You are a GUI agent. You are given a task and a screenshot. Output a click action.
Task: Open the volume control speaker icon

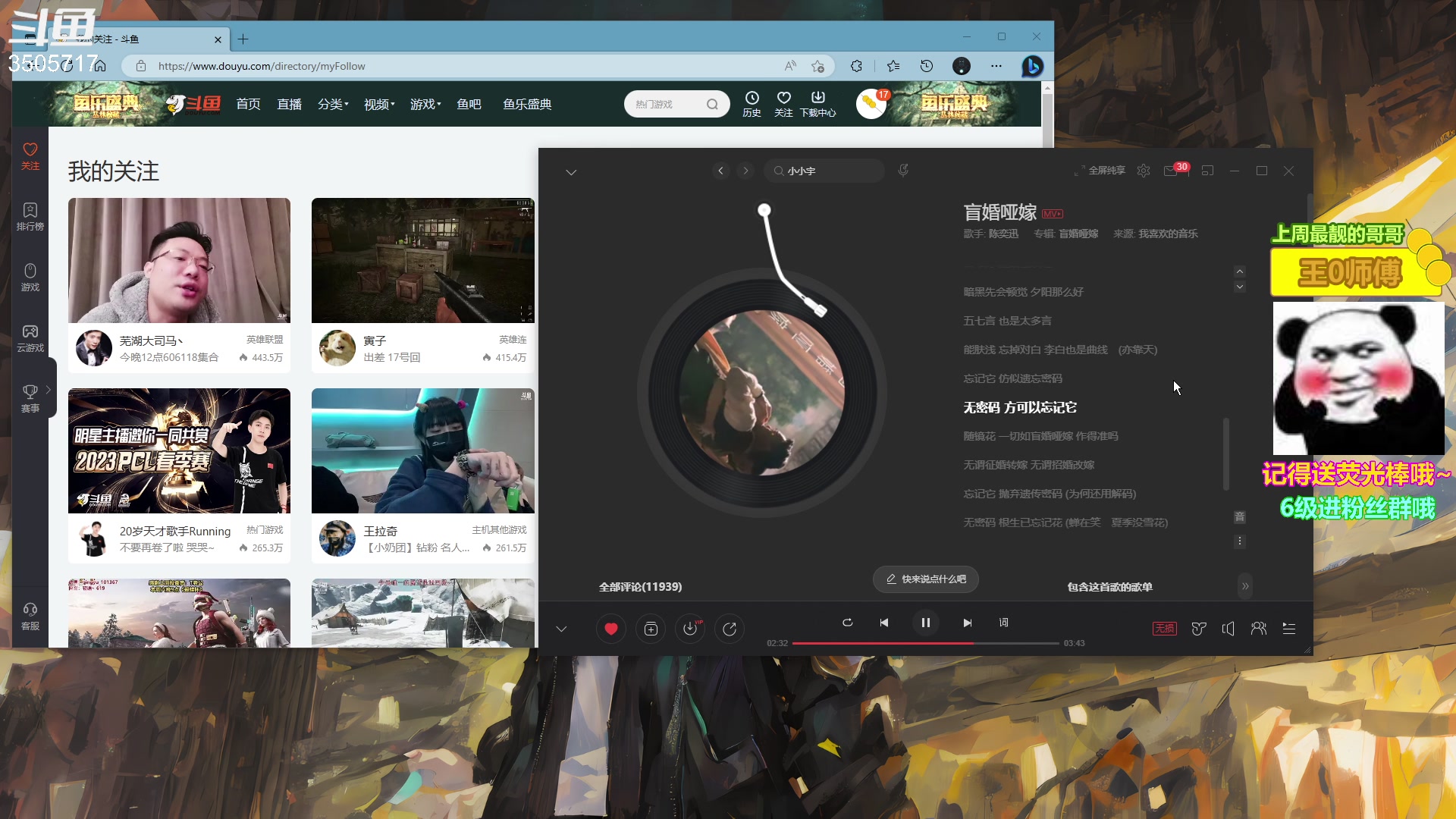point(1228,629)
